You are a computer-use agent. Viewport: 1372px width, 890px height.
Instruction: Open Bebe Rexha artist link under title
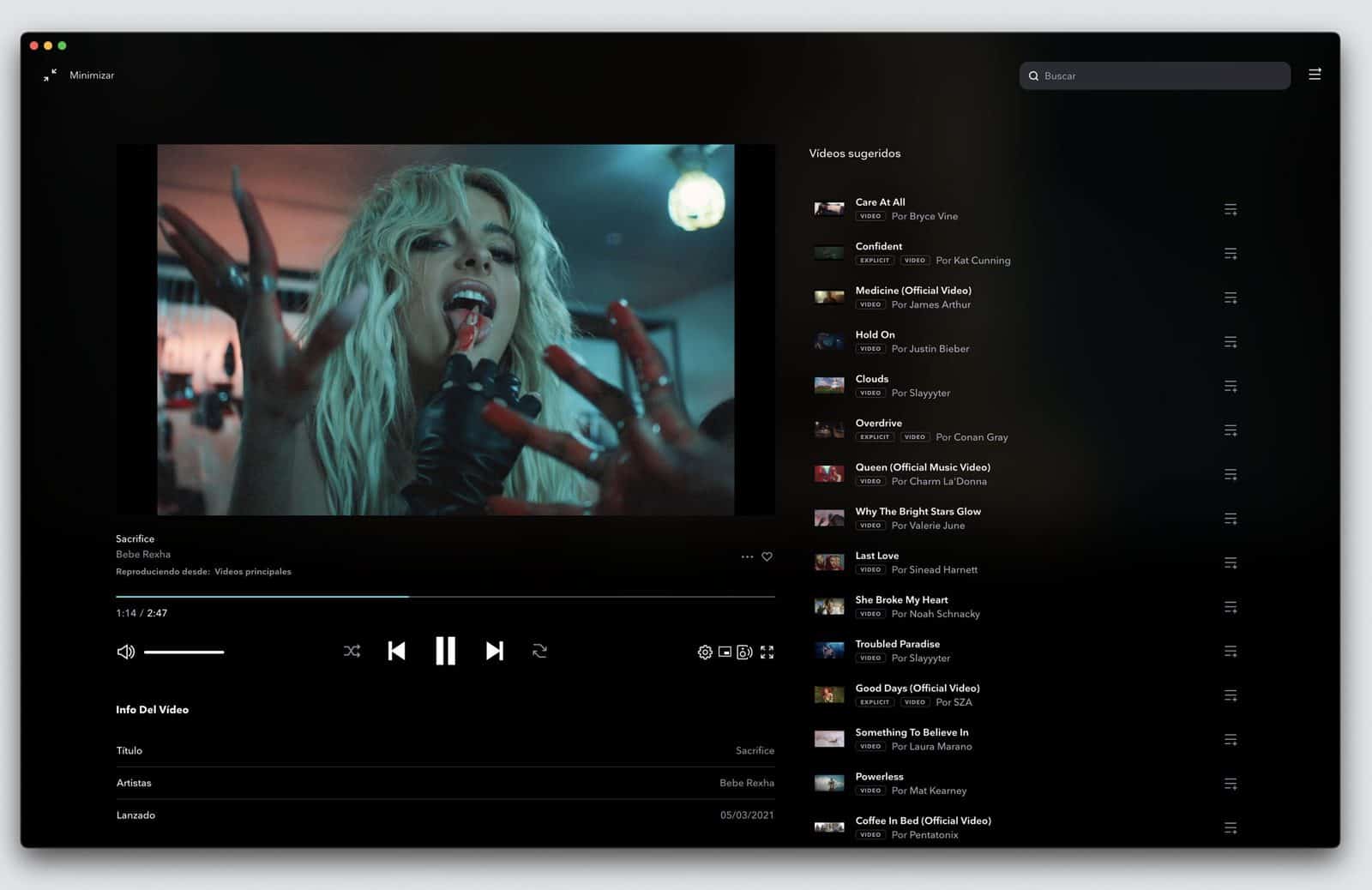[x=143, y=555]
